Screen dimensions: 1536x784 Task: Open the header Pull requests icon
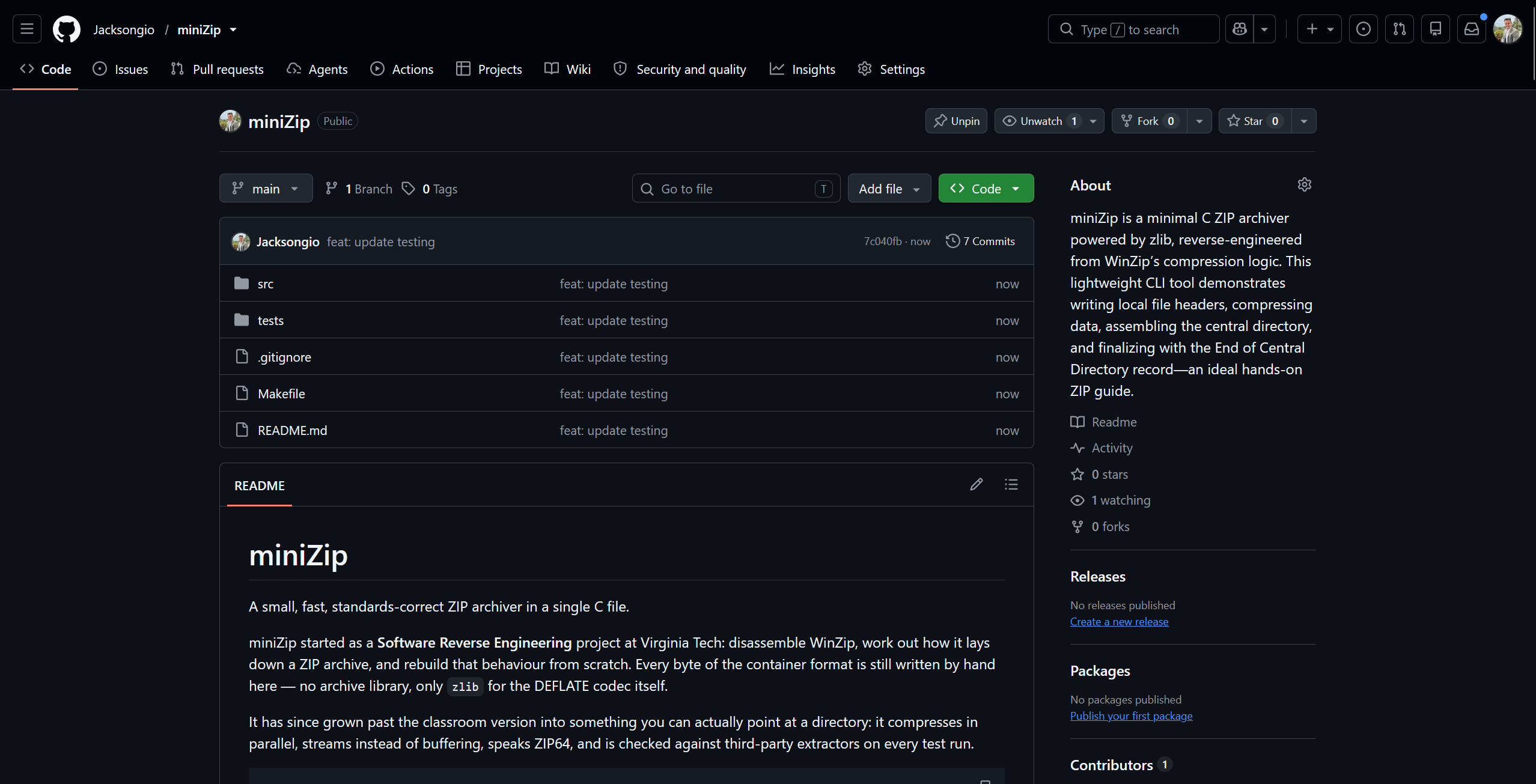[1399, 29]
